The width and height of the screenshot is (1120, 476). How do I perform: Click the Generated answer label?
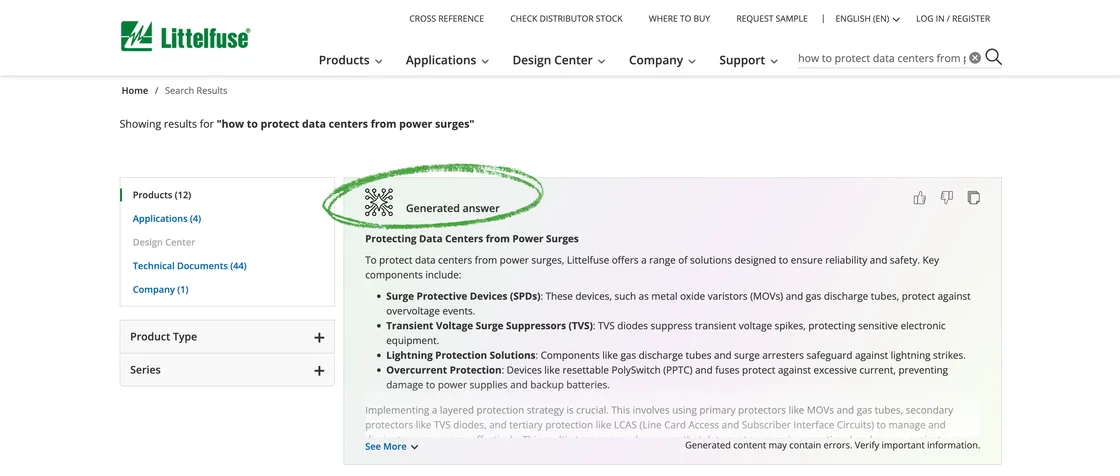[x=453, y=209]
